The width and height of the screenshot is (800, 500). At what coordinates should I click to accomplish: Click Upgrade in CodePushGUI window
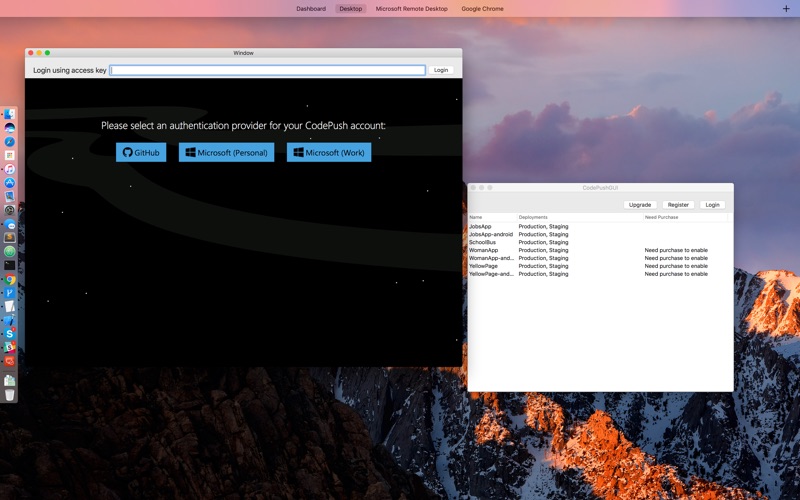[640, 205]
